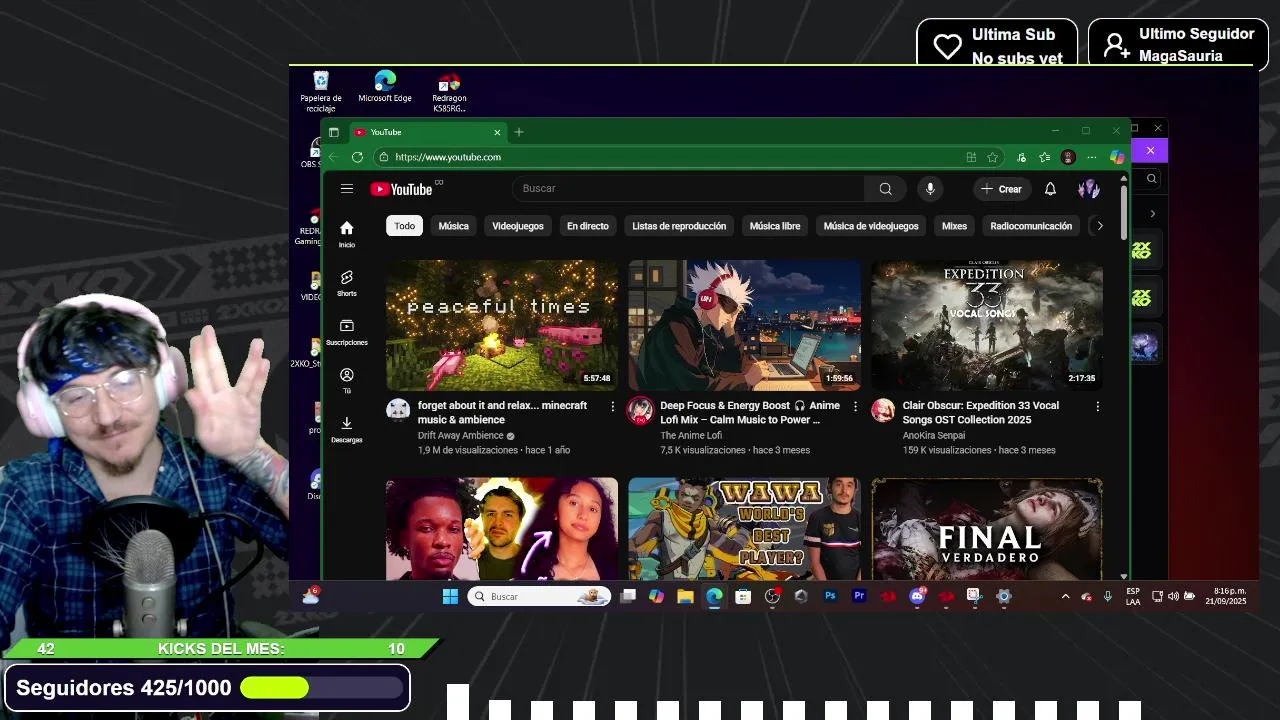The height and width of the screenshot is (720, 1280).
Task: Open Discord from the taskbar
Action: coord(917,596)
